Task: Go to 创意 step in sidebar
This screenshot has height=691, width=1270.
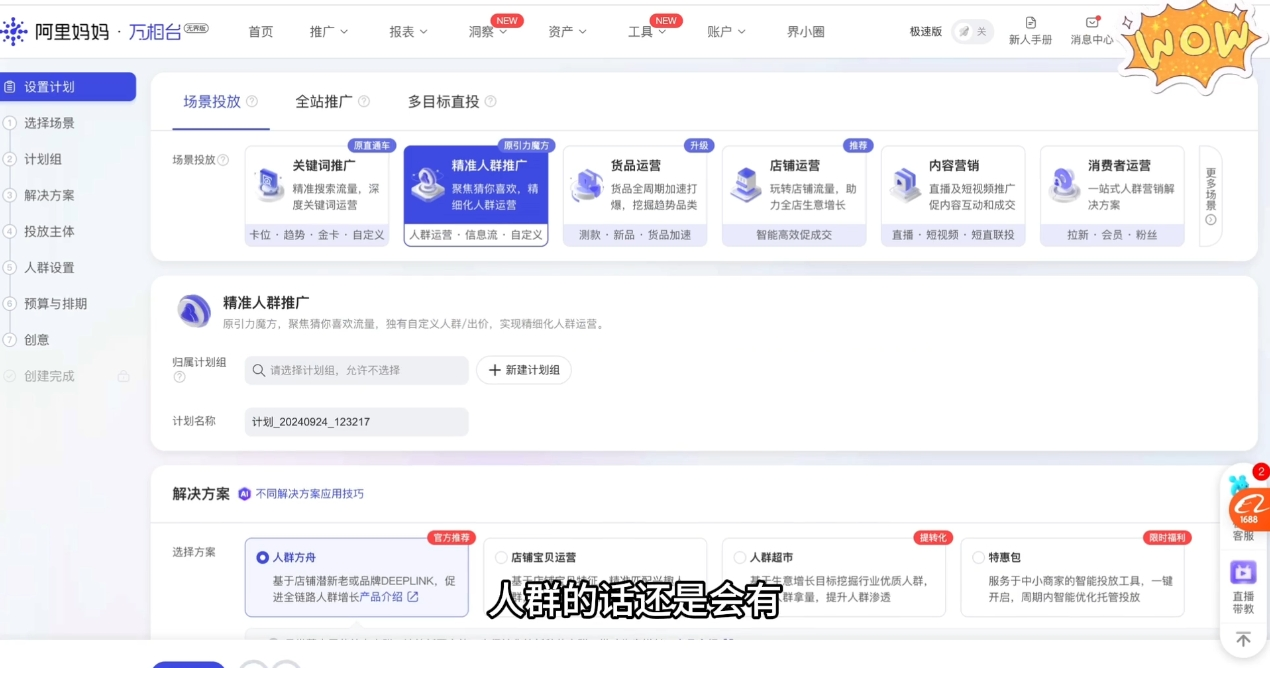Action: (36, 339)
